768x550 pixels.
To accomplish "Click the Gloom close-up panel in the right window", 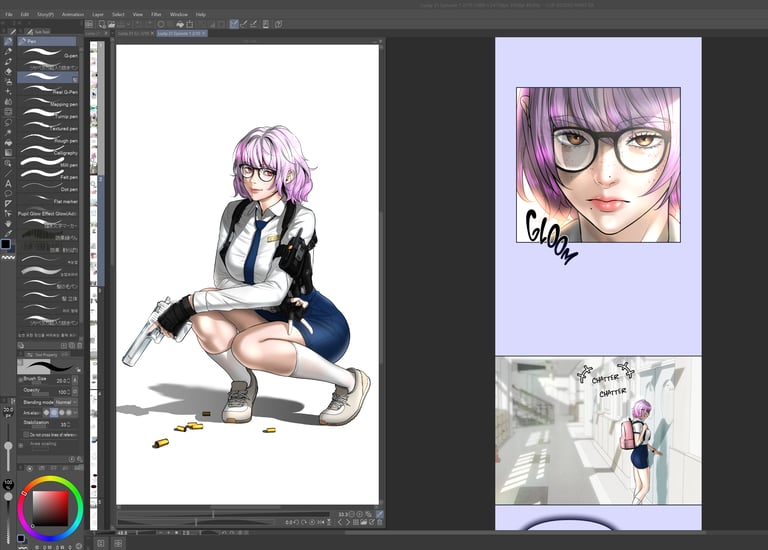I will [x=598, y=165].
